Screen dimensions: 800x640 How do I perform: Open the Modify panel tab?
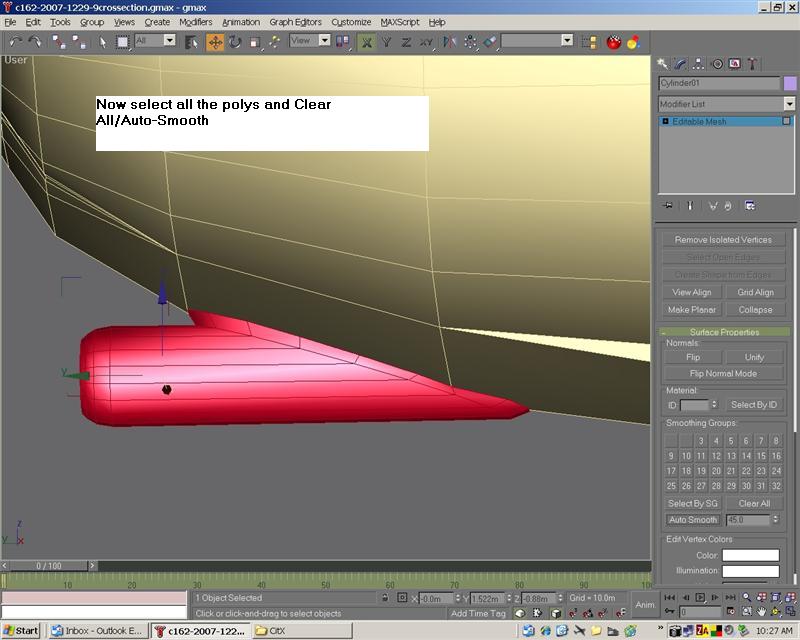681,64
